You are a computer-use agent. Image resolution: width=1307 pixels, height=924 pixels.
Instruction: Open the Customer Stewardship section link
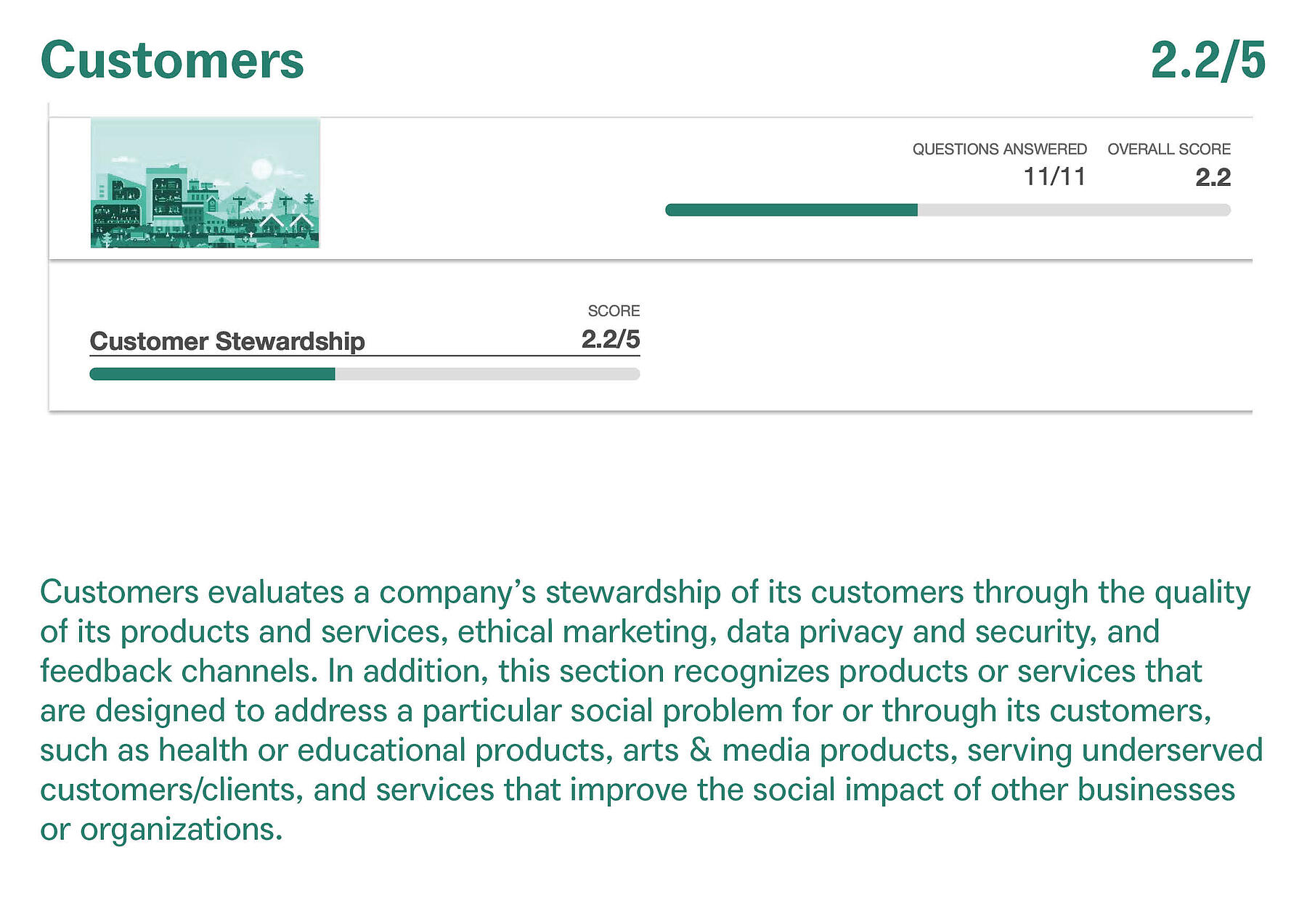[227, 341]
